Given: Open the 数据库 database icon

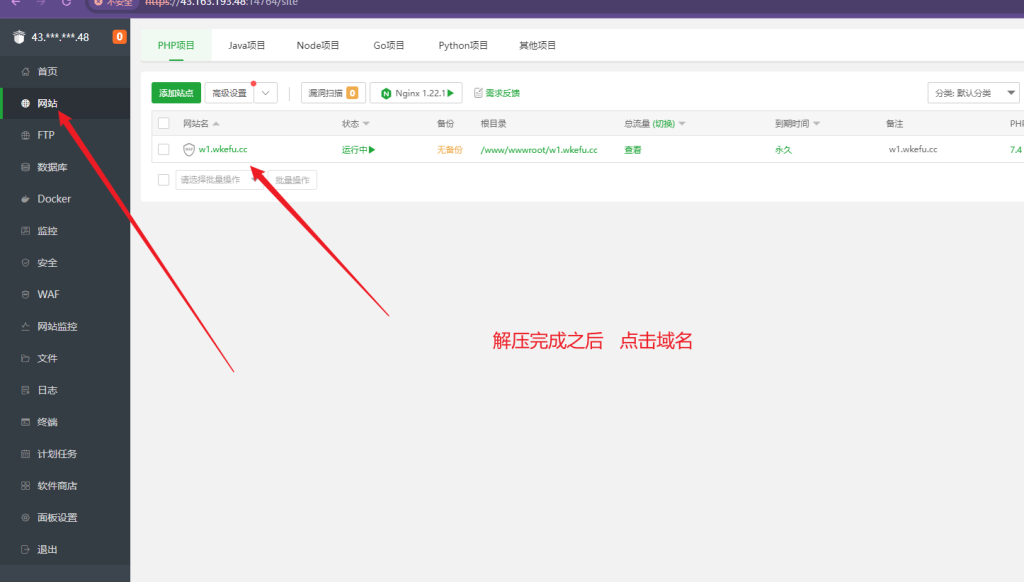Looking at the screenshot, I should tap(25, 167).
